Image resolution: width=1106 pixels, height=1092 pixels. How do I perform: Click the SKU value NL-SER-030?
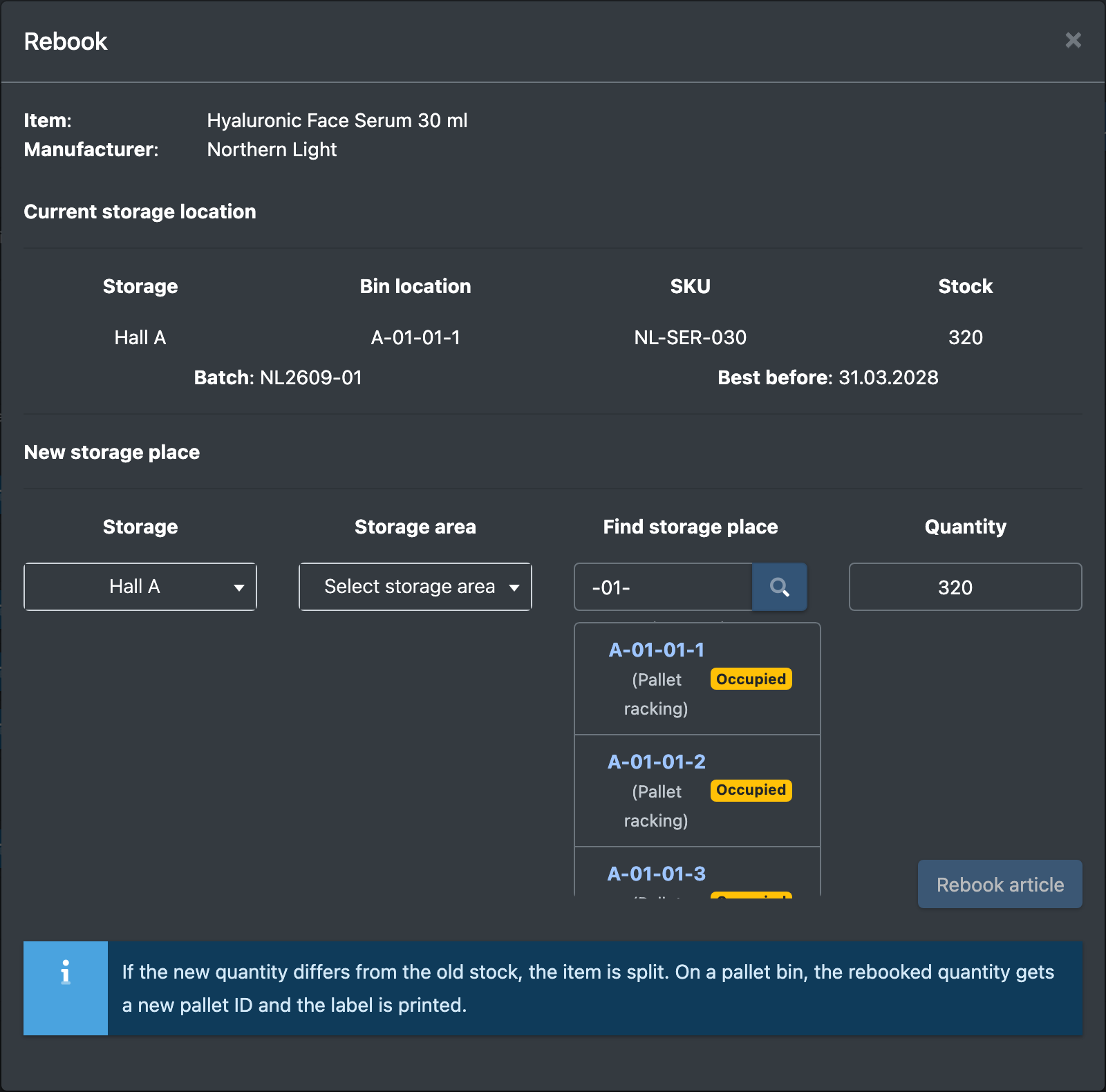coord(690,337)
